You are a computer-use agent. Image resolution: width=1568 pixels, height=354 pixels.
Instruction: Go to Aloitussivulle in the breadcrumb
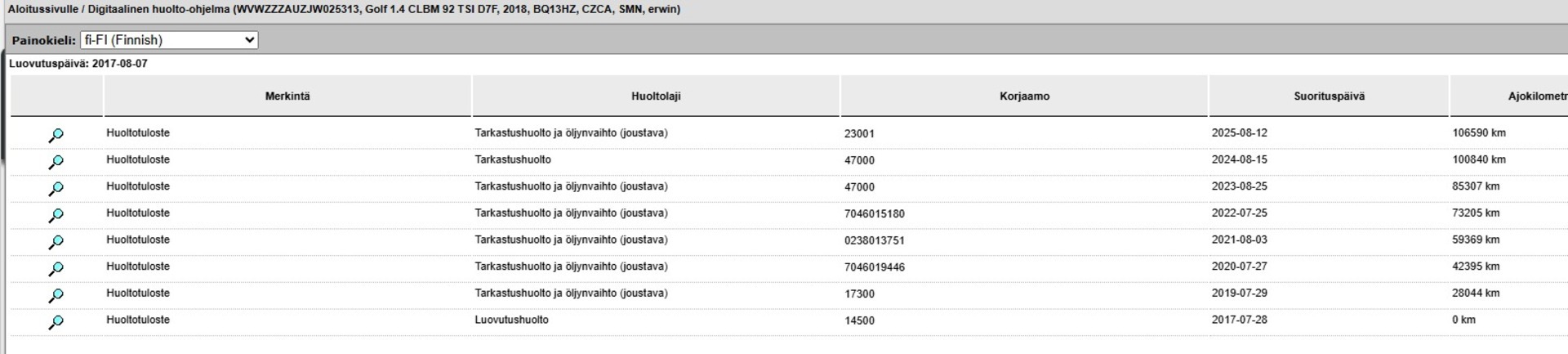coord(42,10)
